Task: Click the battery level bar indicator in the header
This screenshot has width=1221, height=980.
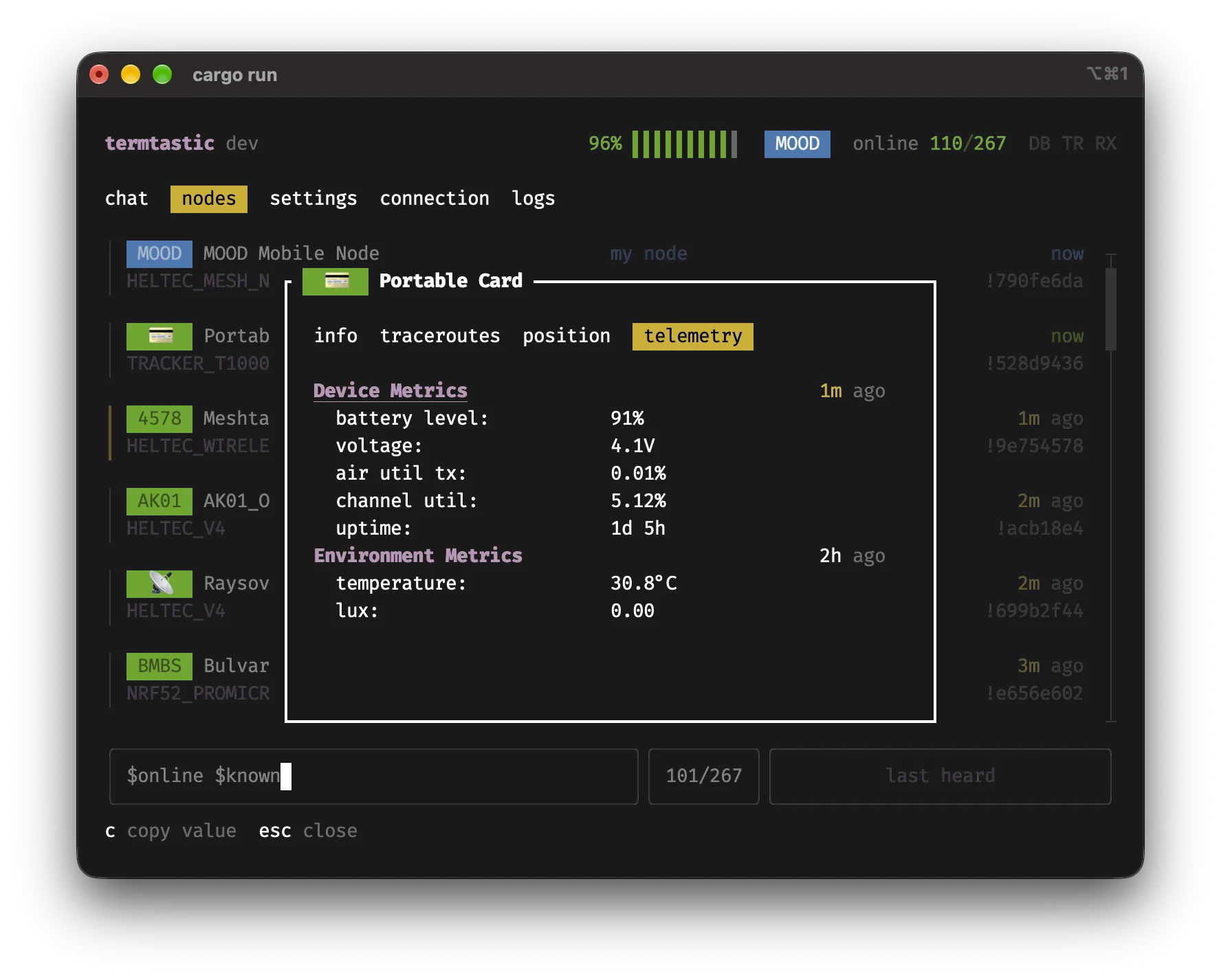Action: (x=685, y=144)
